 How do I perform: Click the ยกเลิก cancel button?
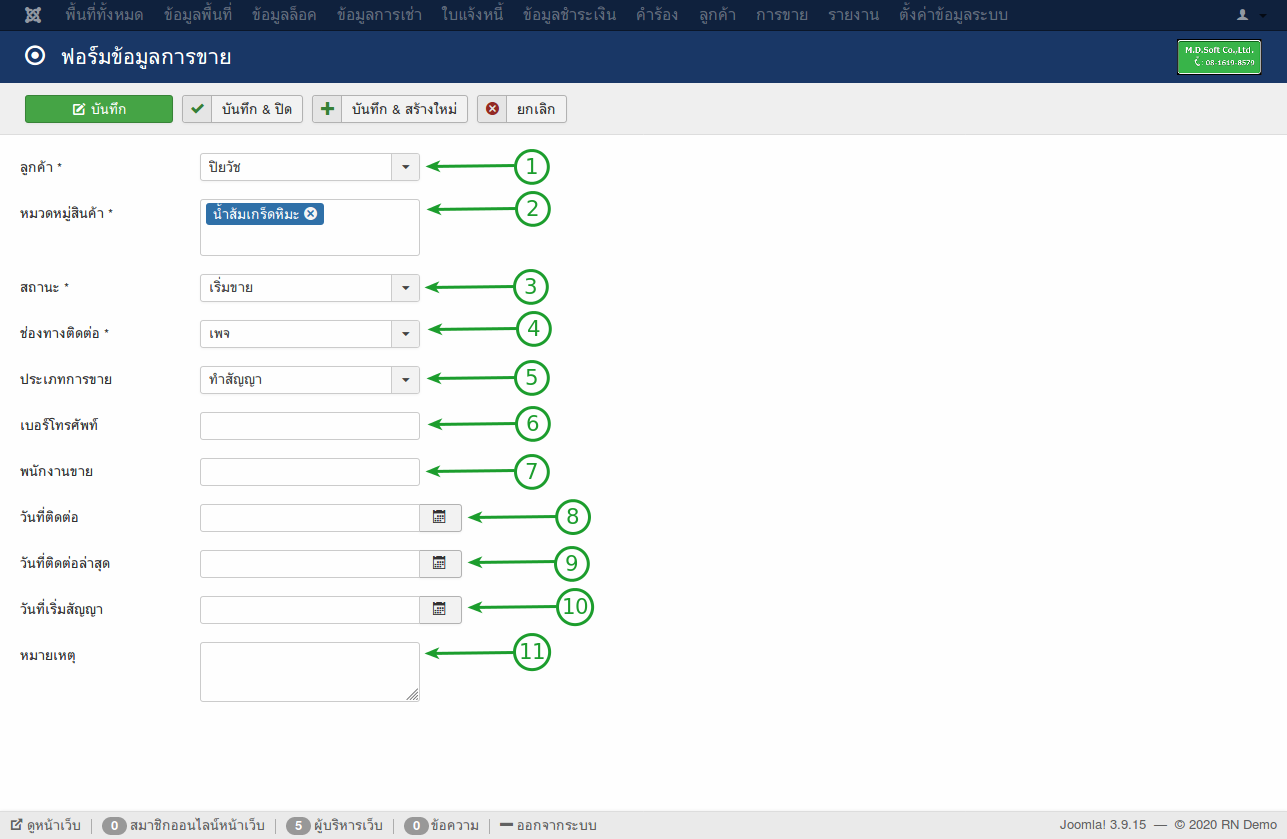click(x=522, y=109)
